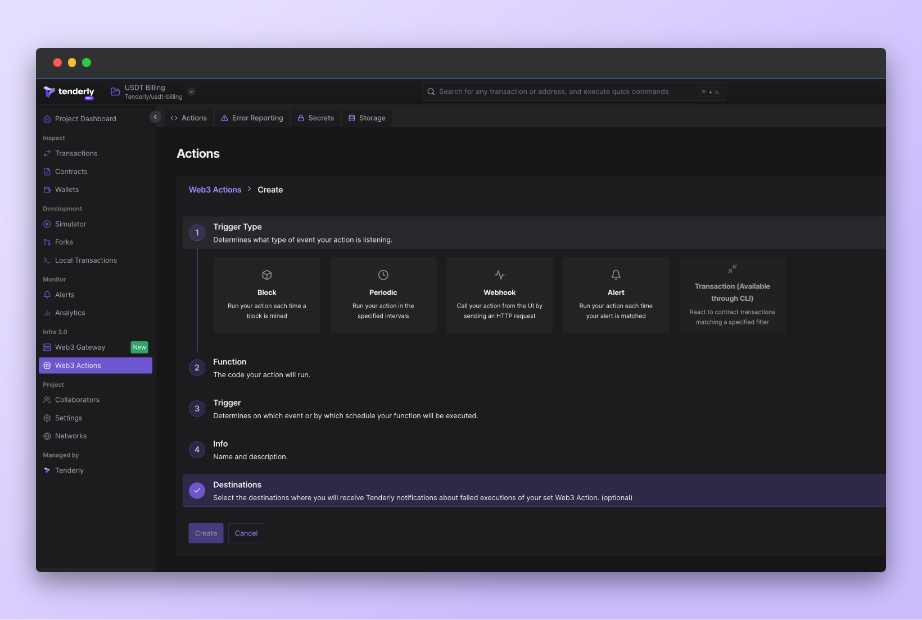
Task: Click the Transactions arrows icon
Action: click(x=47, y=154)
